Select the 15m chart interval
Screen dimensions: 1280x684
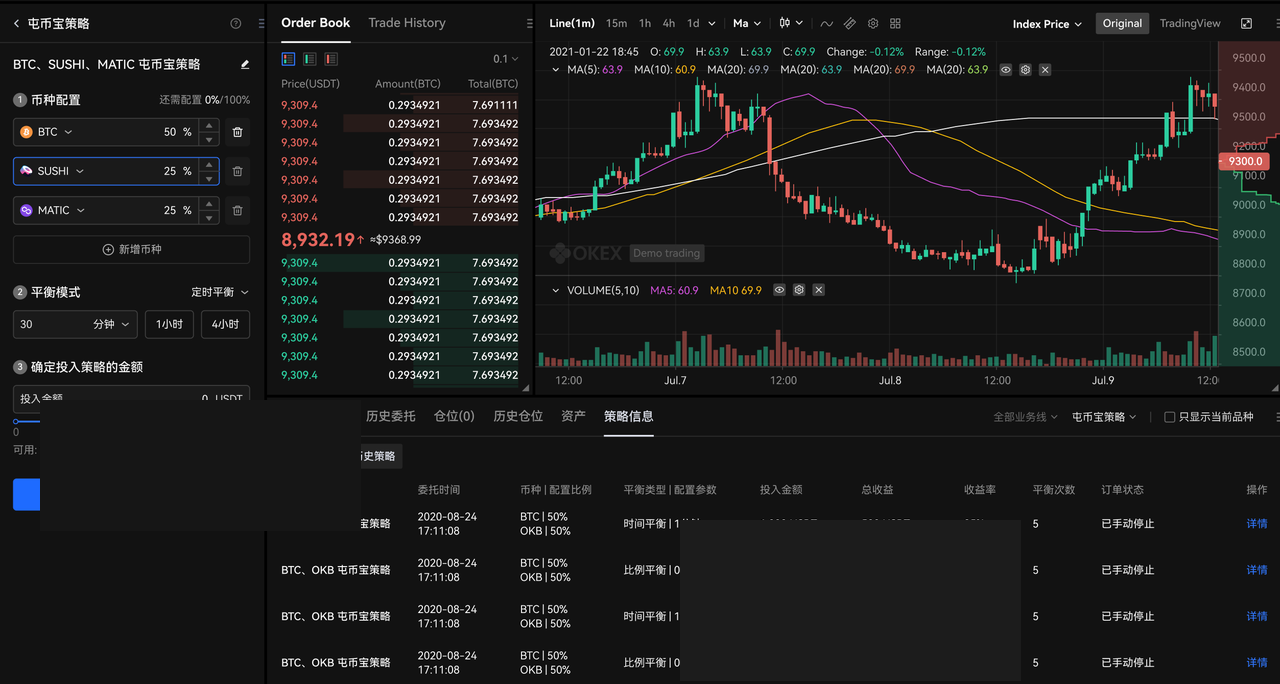click(x=616, y=23)
